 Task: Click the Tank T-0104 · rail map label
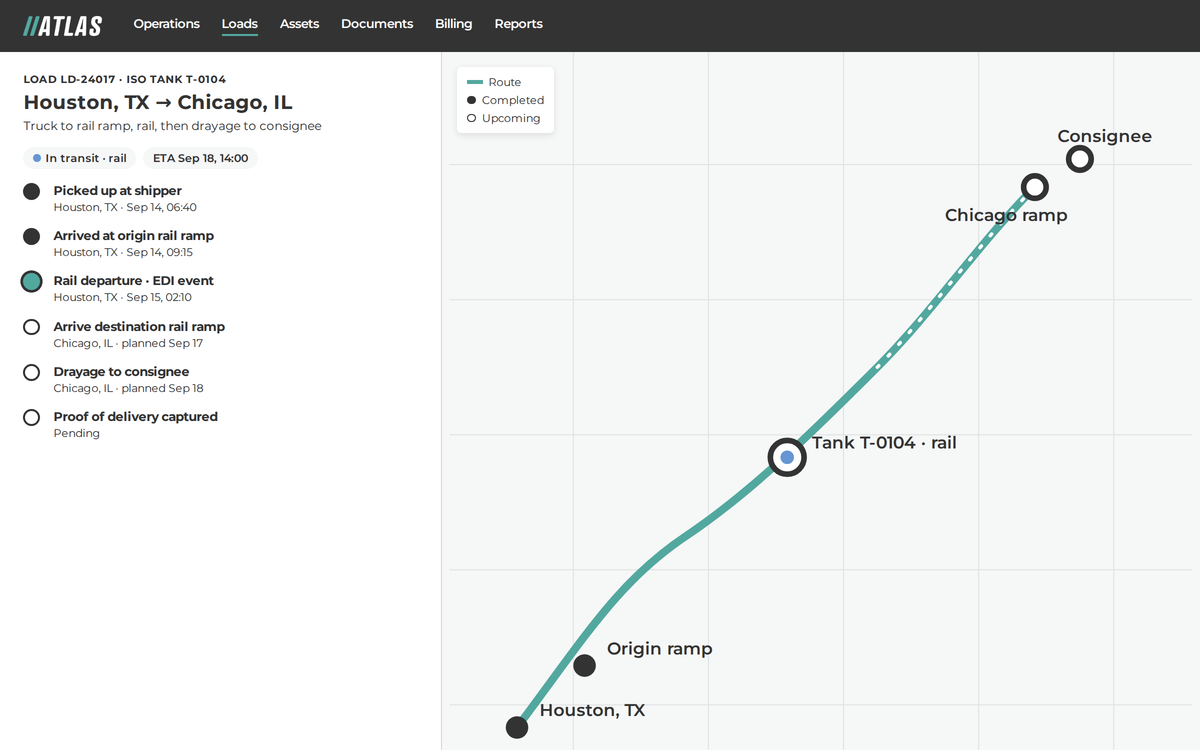tap(884, 443)
